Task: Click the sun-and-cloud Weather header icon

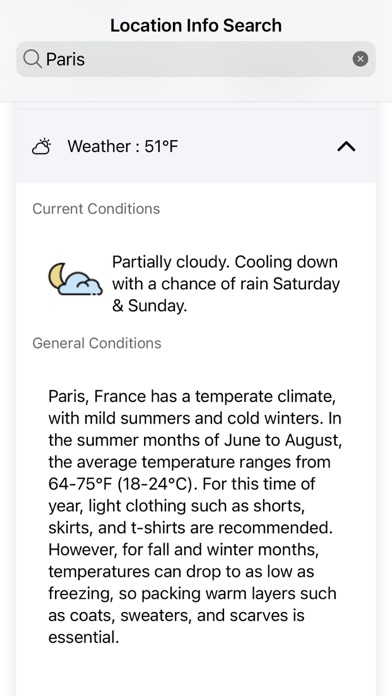Action: click(42, 146)
